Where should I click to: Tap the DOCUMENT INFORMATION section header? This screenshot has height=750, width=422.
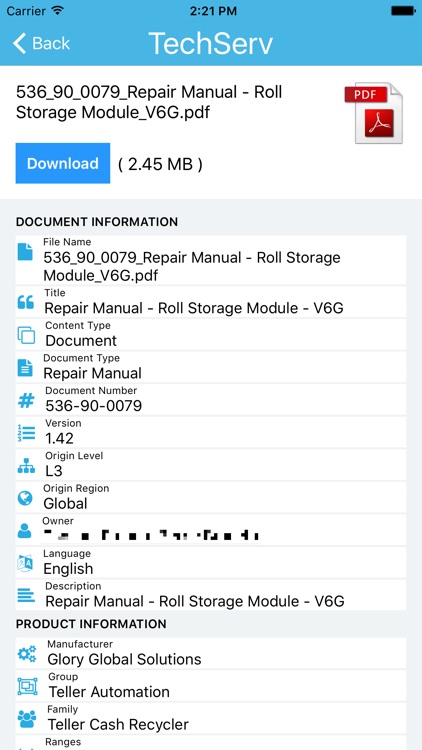97,222
